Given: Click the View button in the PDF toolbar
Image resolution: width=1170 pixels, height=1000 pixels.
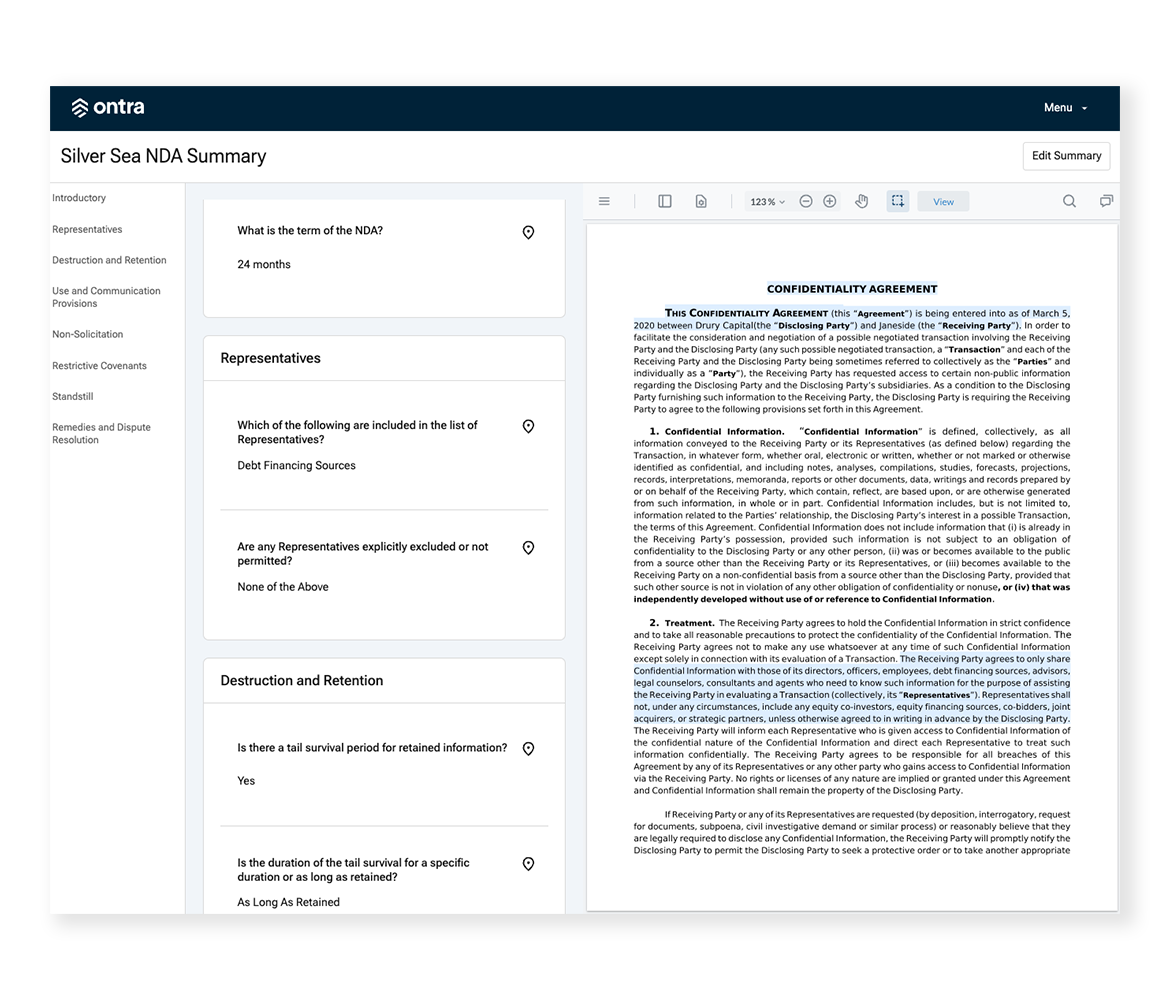Looking at the screenshot, I should coord(943,201).
